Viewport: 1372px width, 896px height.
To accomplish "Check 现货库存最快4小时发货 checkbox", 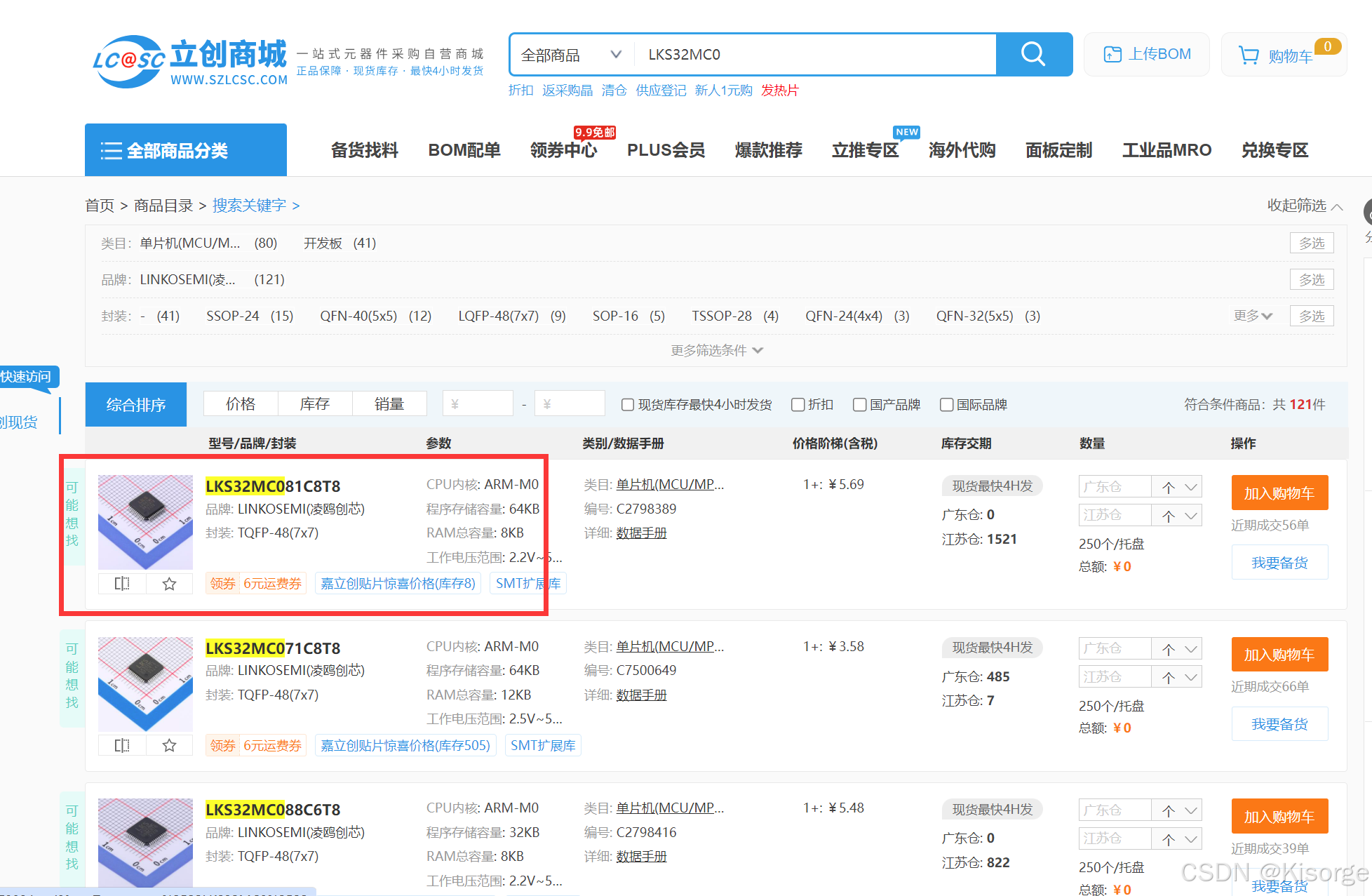I will point(628,405).
